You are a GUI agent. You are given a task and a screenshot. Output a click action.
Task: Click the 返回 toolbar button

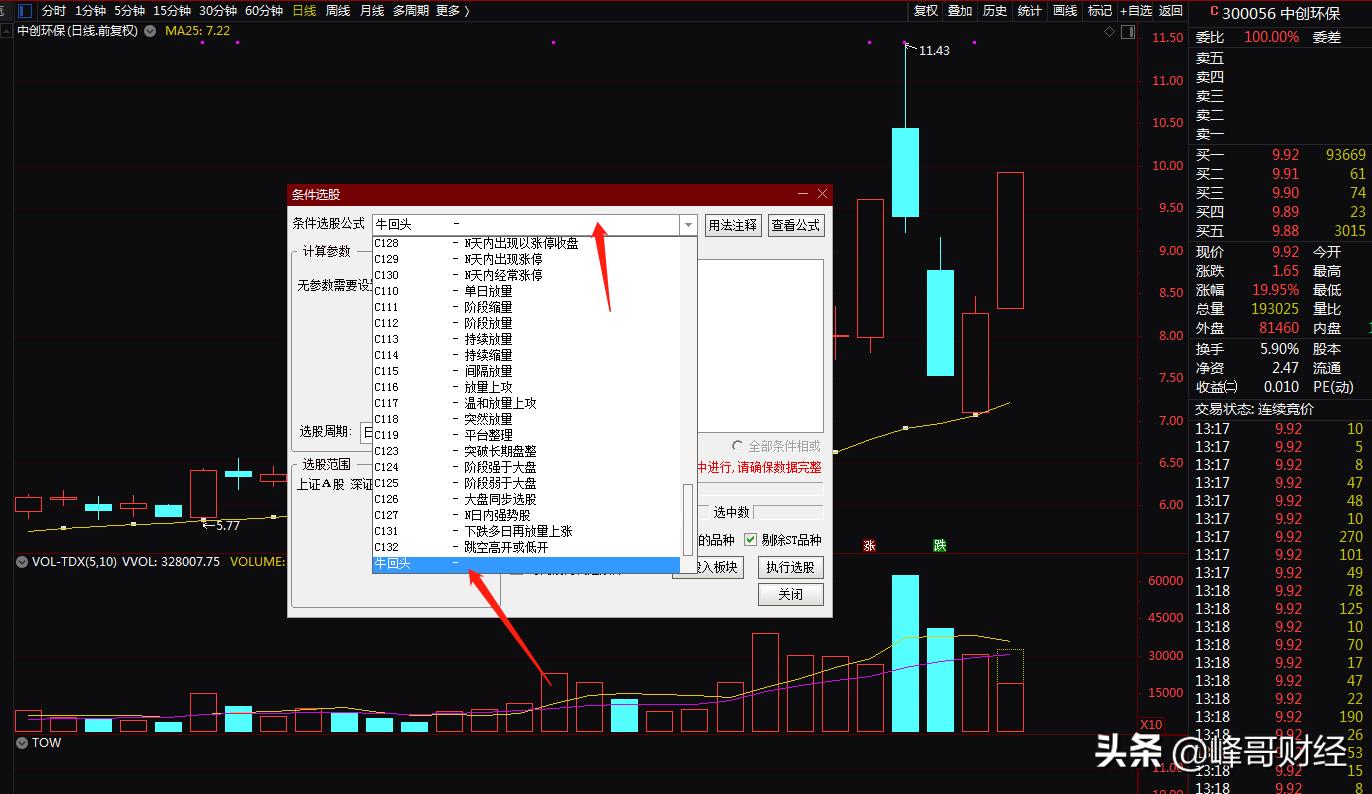click(x=1171, y=11)
